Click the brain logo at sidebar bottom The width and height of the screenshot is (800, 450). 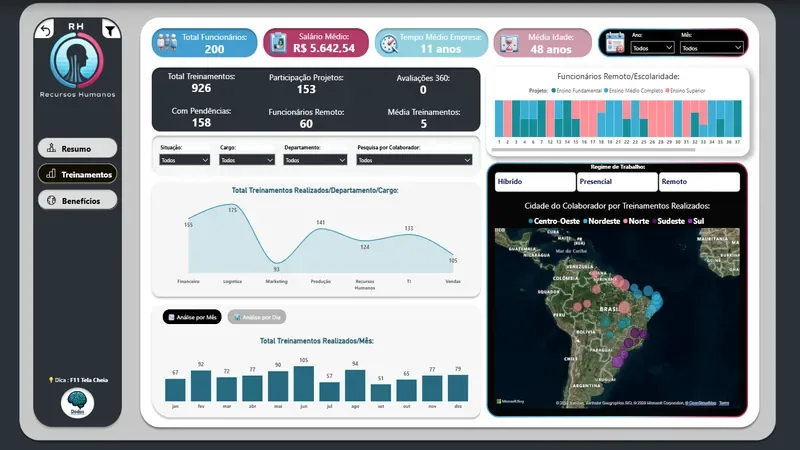[x=78, y=403]
